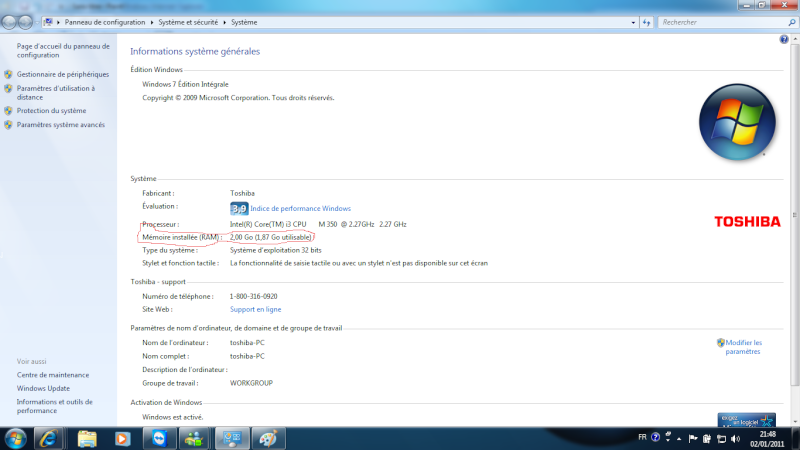The height and width of the screenshot is (450, 800).
Task: Click the battery power tray icon
Action: (x=707, y=439)
